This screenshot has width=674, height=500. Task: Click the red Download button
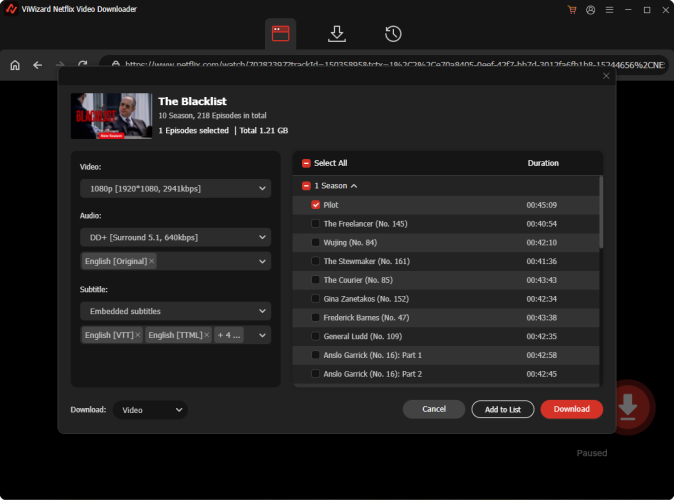[x=571, y=409]
